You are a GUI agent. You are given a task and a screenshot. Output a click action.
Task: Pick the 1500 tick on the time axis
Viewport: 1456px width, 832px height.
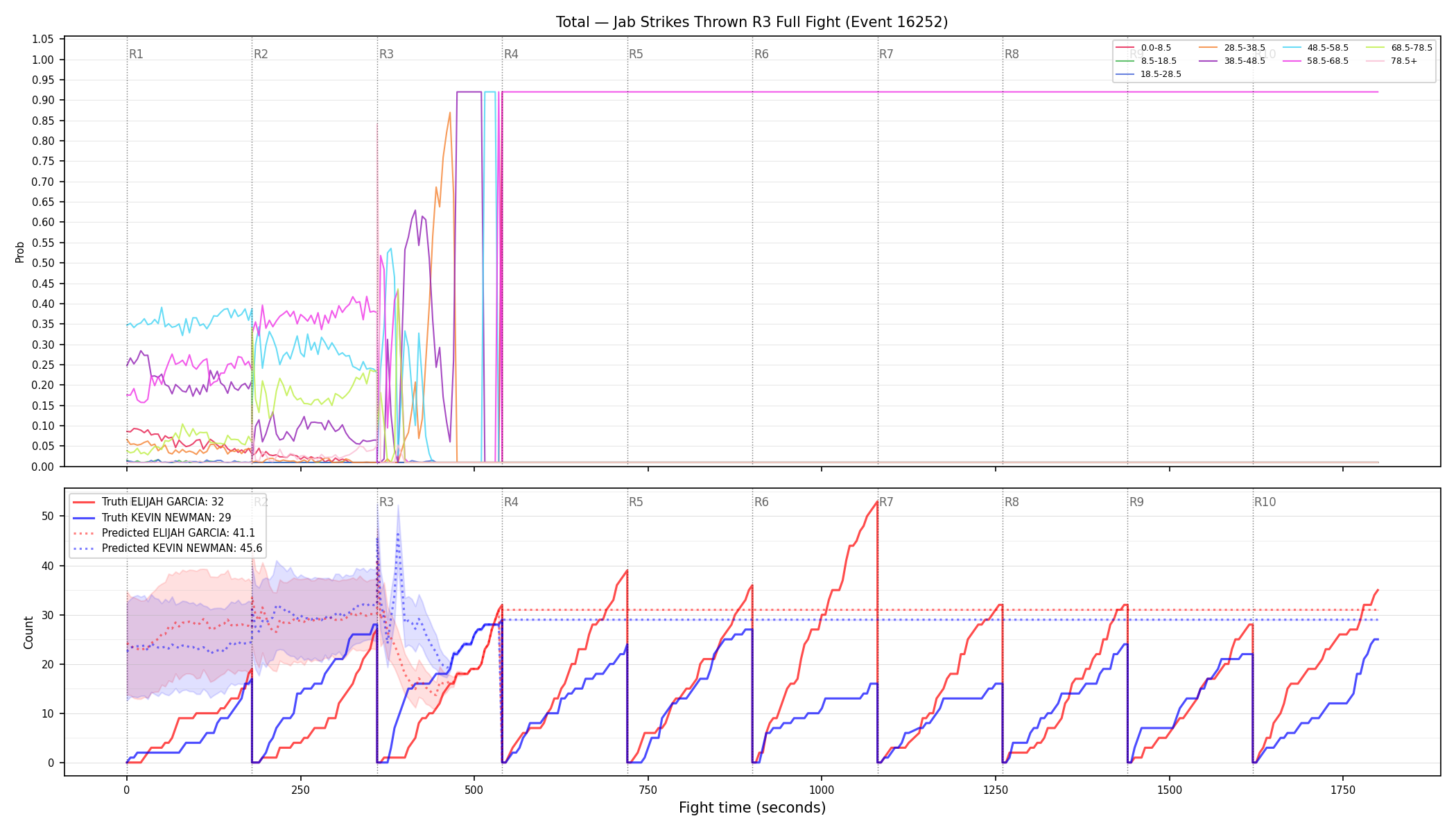pyautogui.click(x=1170, y=790)
